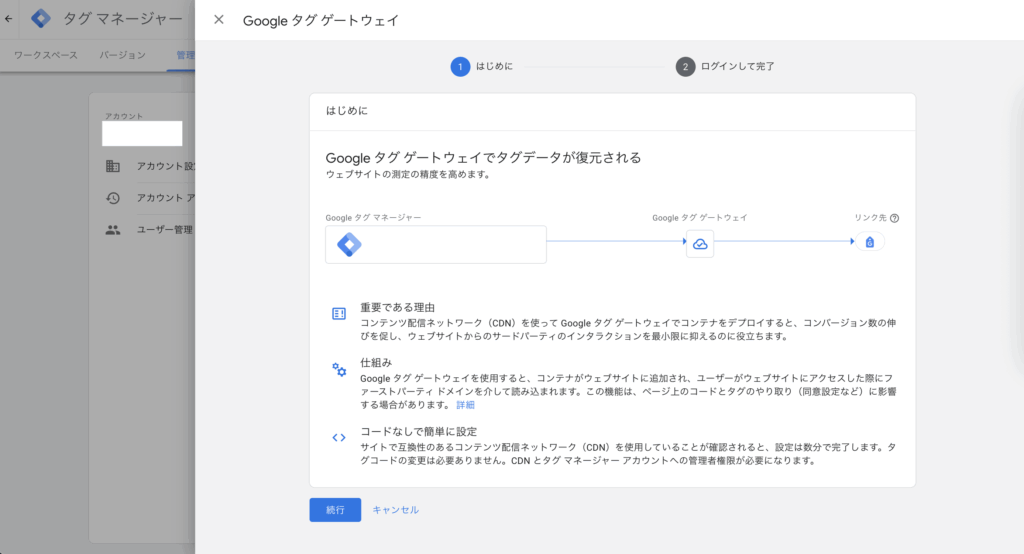
Task: Click the はじめに step label
Action: point(494,67)
